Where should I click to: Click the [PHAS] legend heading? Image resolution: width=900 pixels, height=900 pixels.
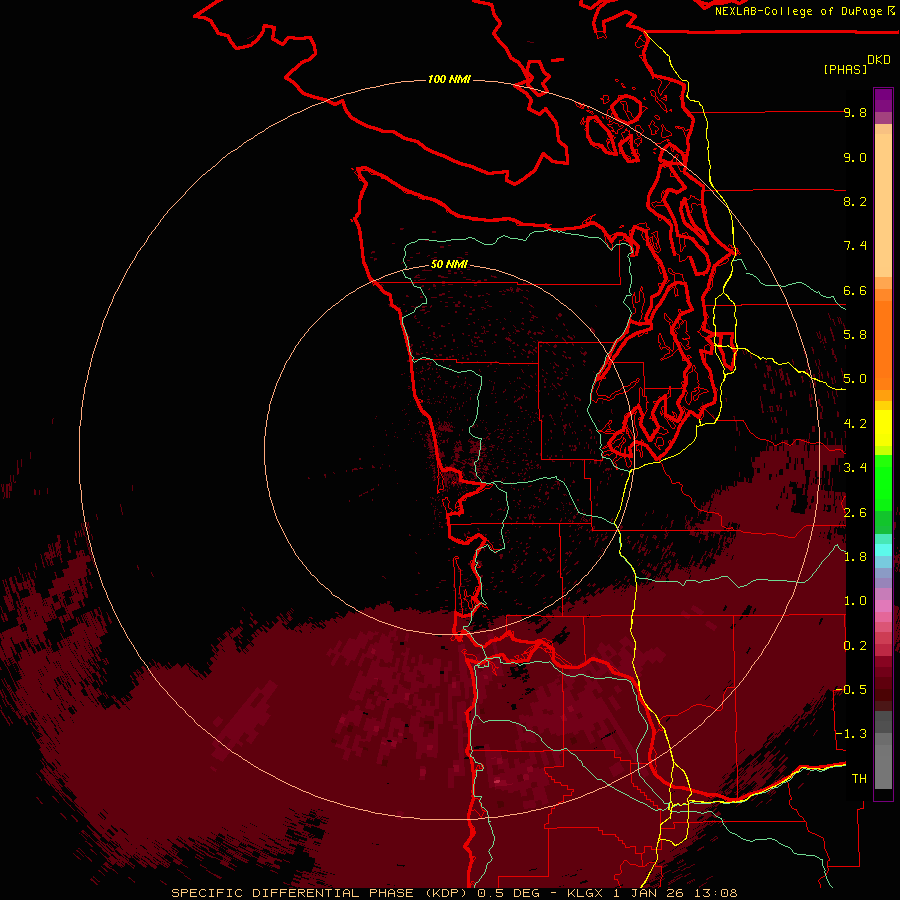pos(845,69)
